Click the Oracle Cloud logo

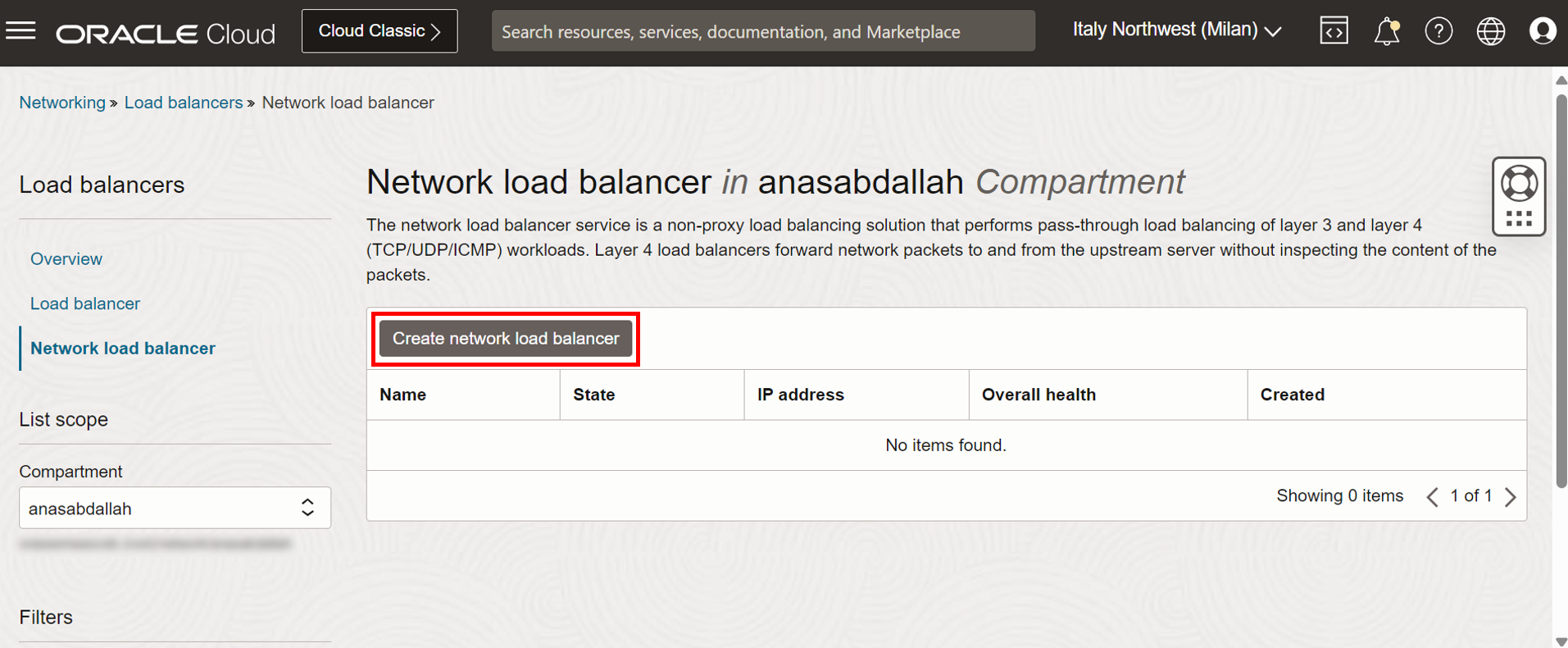point(166,33)
